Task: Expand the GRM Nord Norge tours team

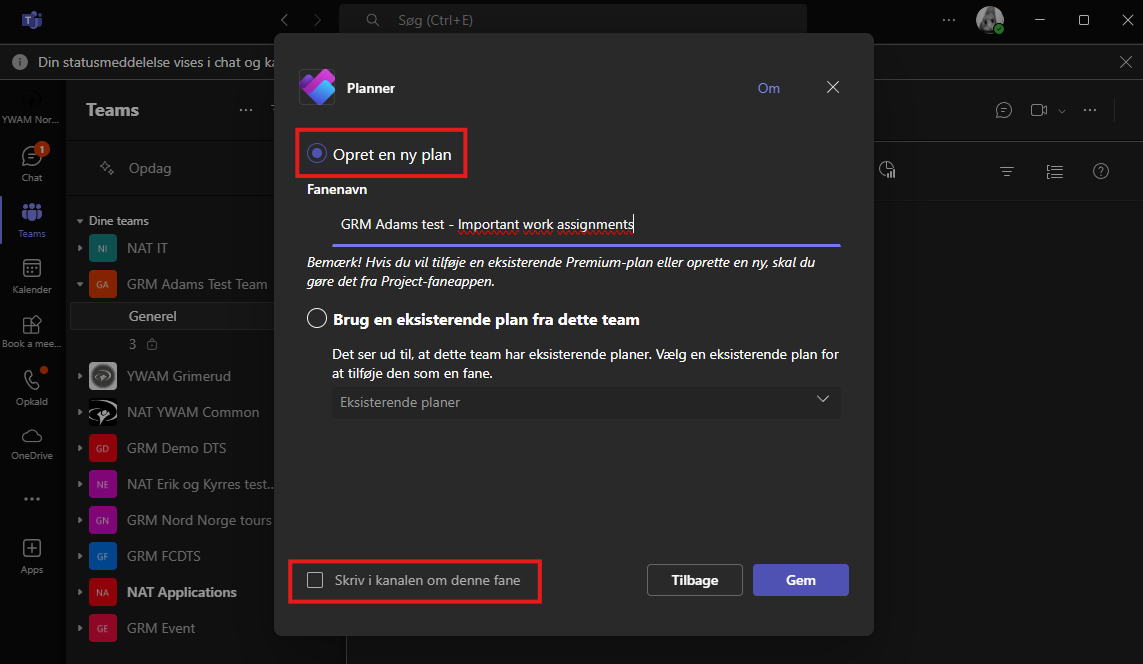Action: [x=80, y=520]
